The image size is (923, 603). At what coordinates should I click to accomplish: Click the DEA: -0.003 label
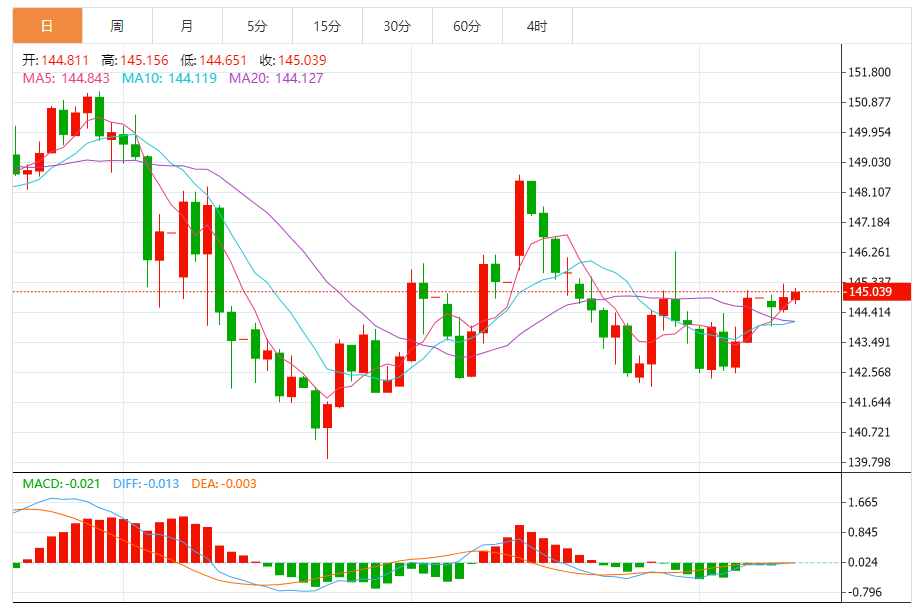[224, 484]
